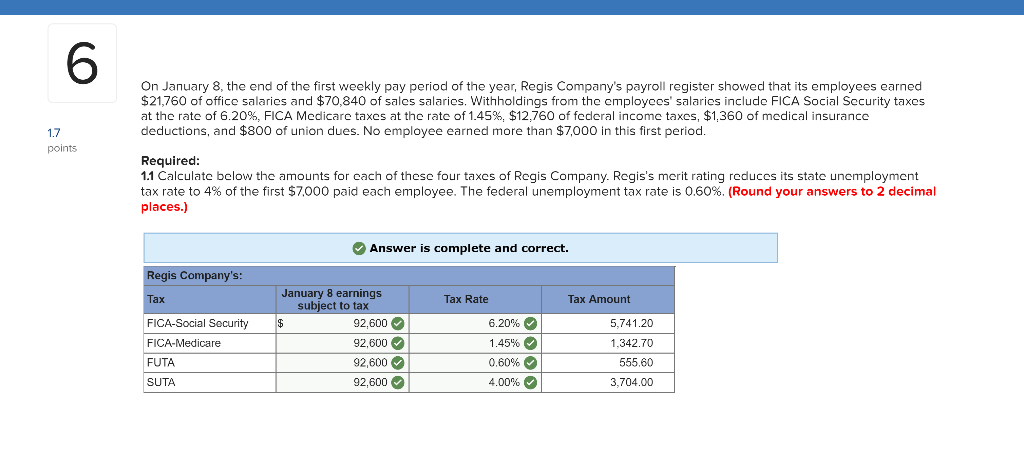Click check icon beside FUTA 92,600

[398, 363]
